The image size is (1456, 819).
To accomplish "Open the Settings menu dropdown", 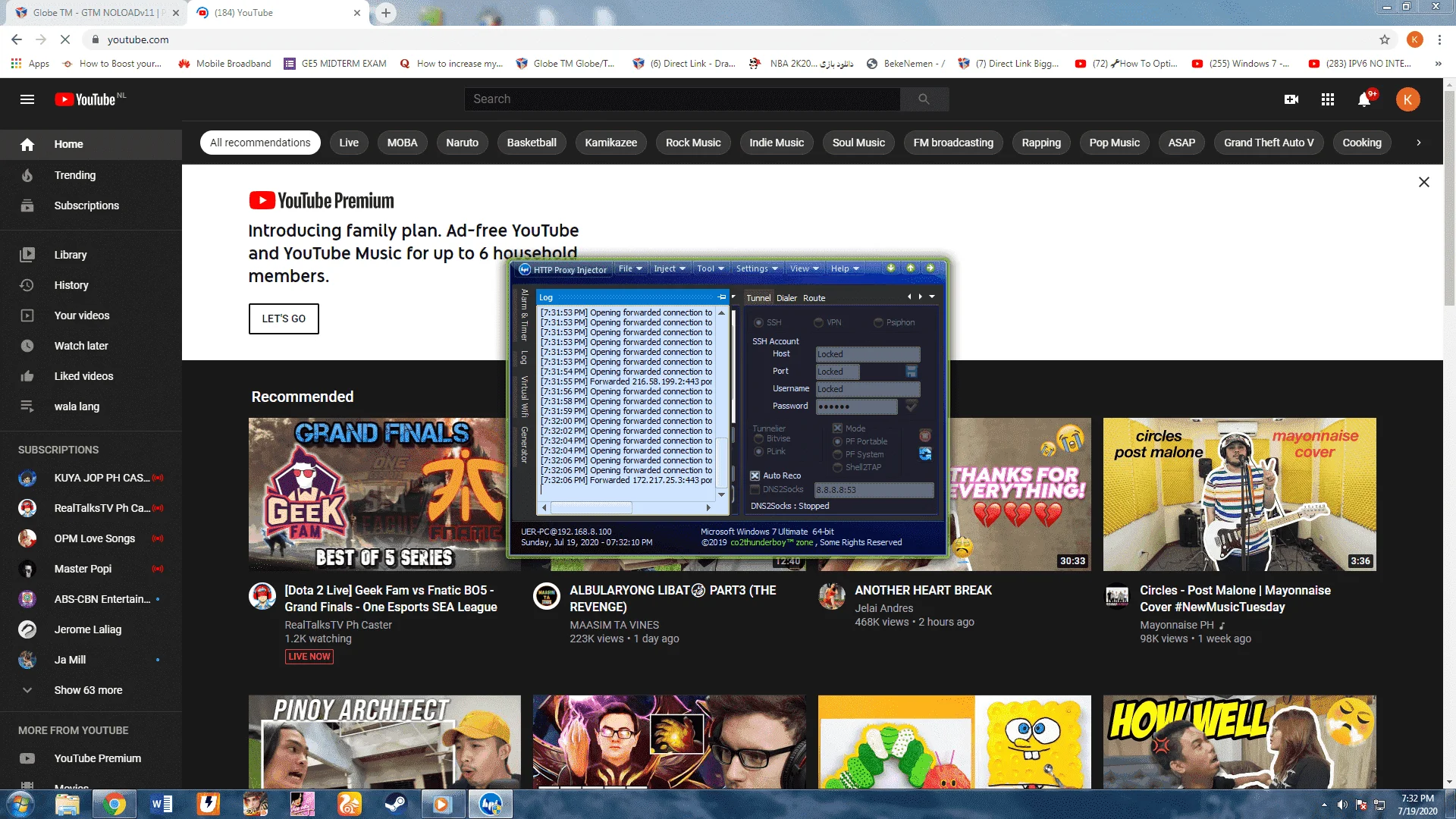I will 757,268.
